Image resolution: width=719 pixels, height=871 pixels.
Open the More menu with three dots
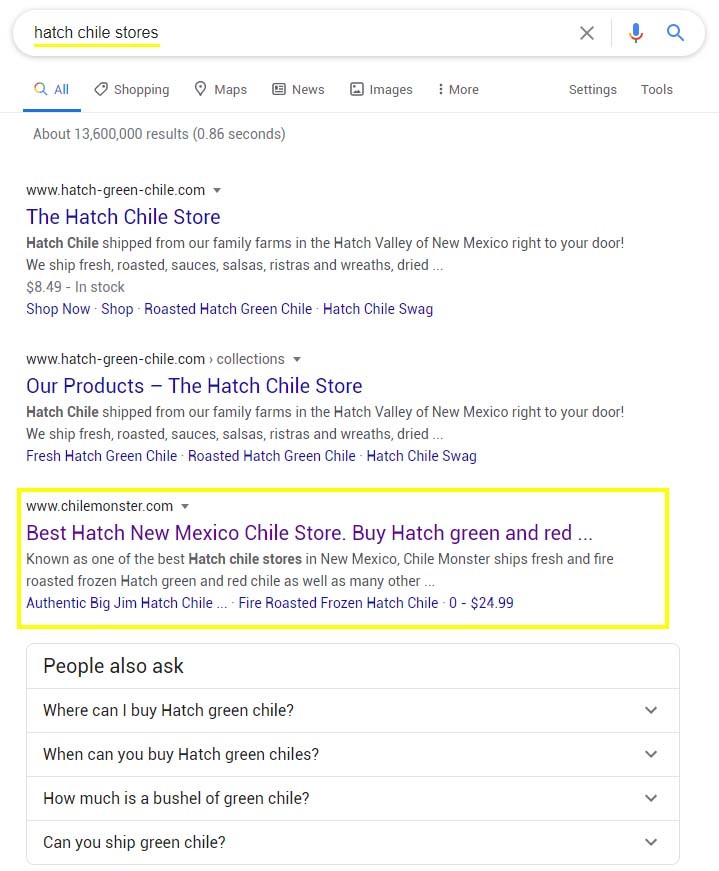tap(458, 89)
